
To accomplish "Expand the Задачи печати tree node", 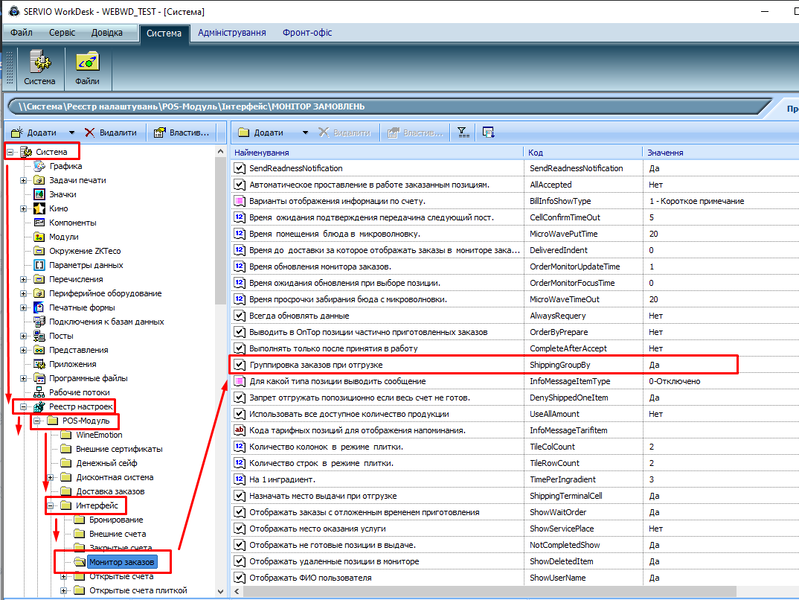I will [x=24, y=180].
